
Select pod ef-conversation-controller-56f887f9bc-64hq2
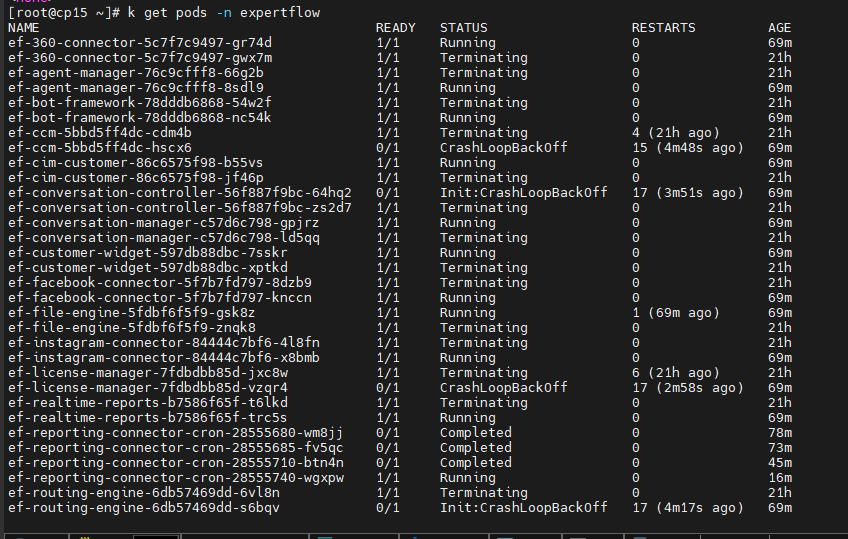click(179, 193)
